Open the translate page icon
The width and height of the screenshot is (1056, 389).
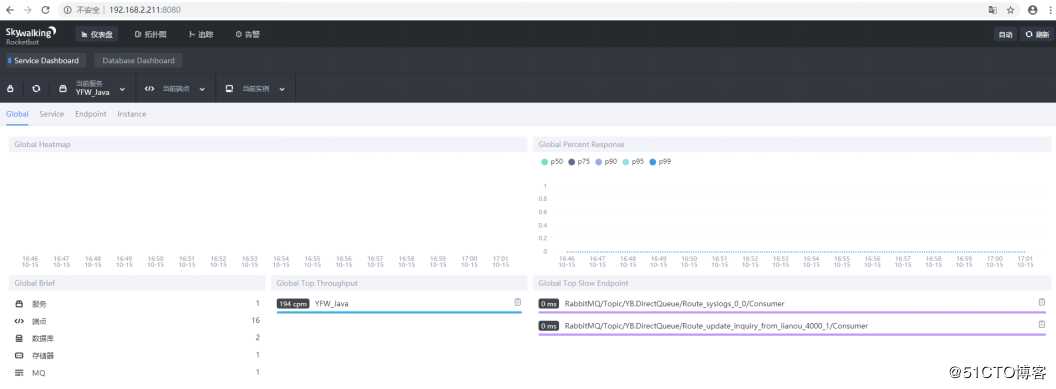(x=993, y=10)
